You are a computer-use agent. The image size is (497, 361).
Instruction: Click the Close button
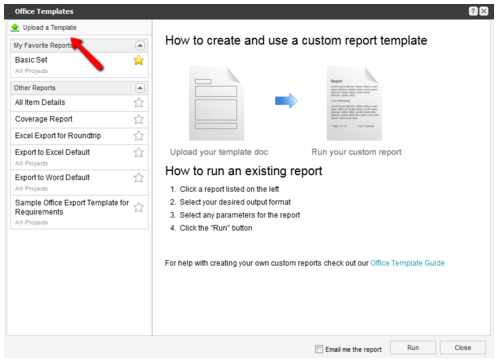coord(463,348)
